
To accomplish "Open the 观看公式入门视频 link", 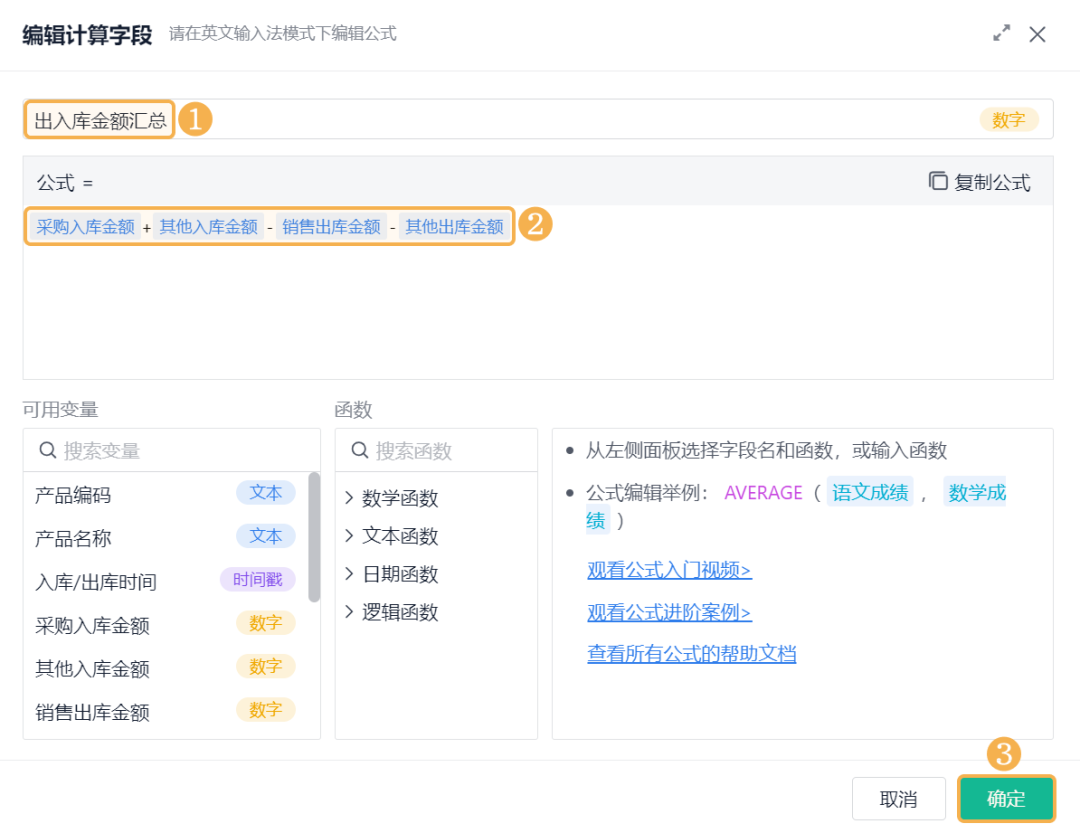I will tap(669, 570).
